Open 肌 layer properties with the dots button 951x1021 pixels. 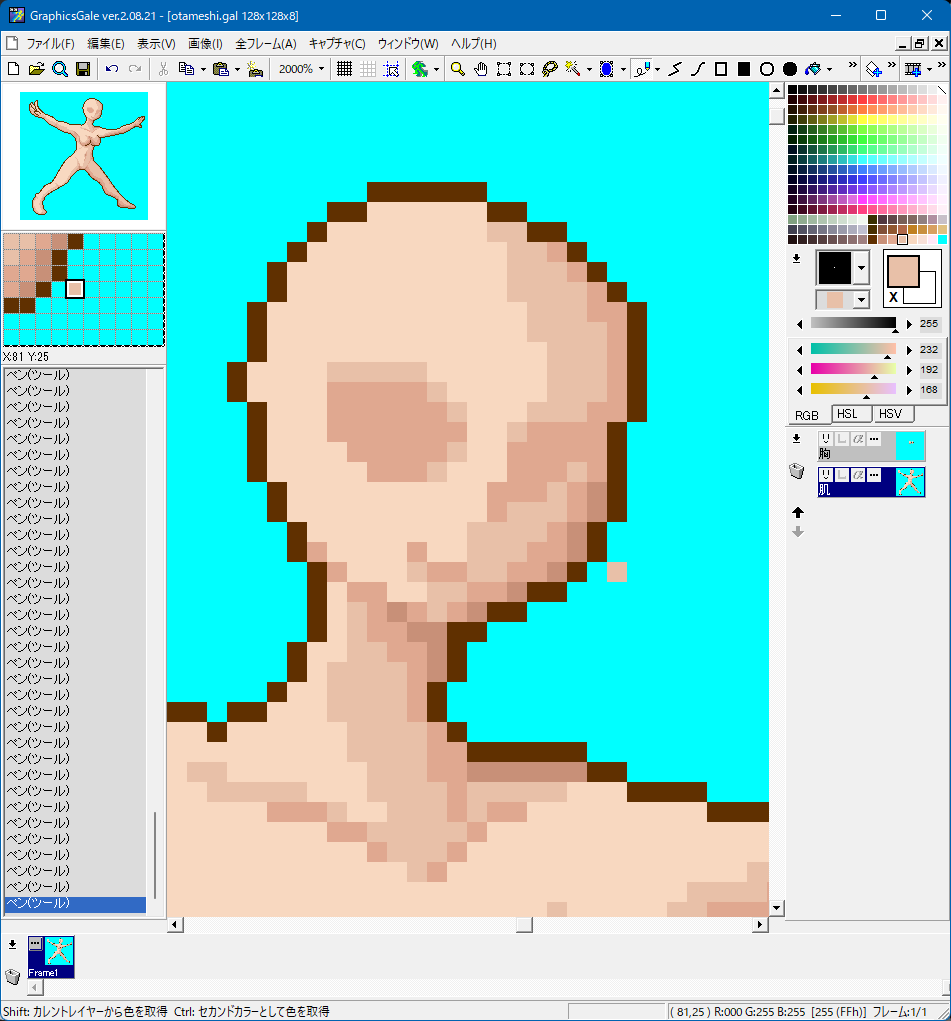[x=874, y=475]
